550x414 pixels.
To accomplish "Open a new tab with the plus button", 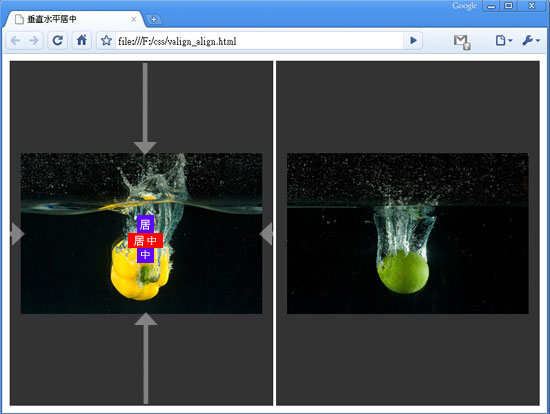I will [x=154, y=20].
